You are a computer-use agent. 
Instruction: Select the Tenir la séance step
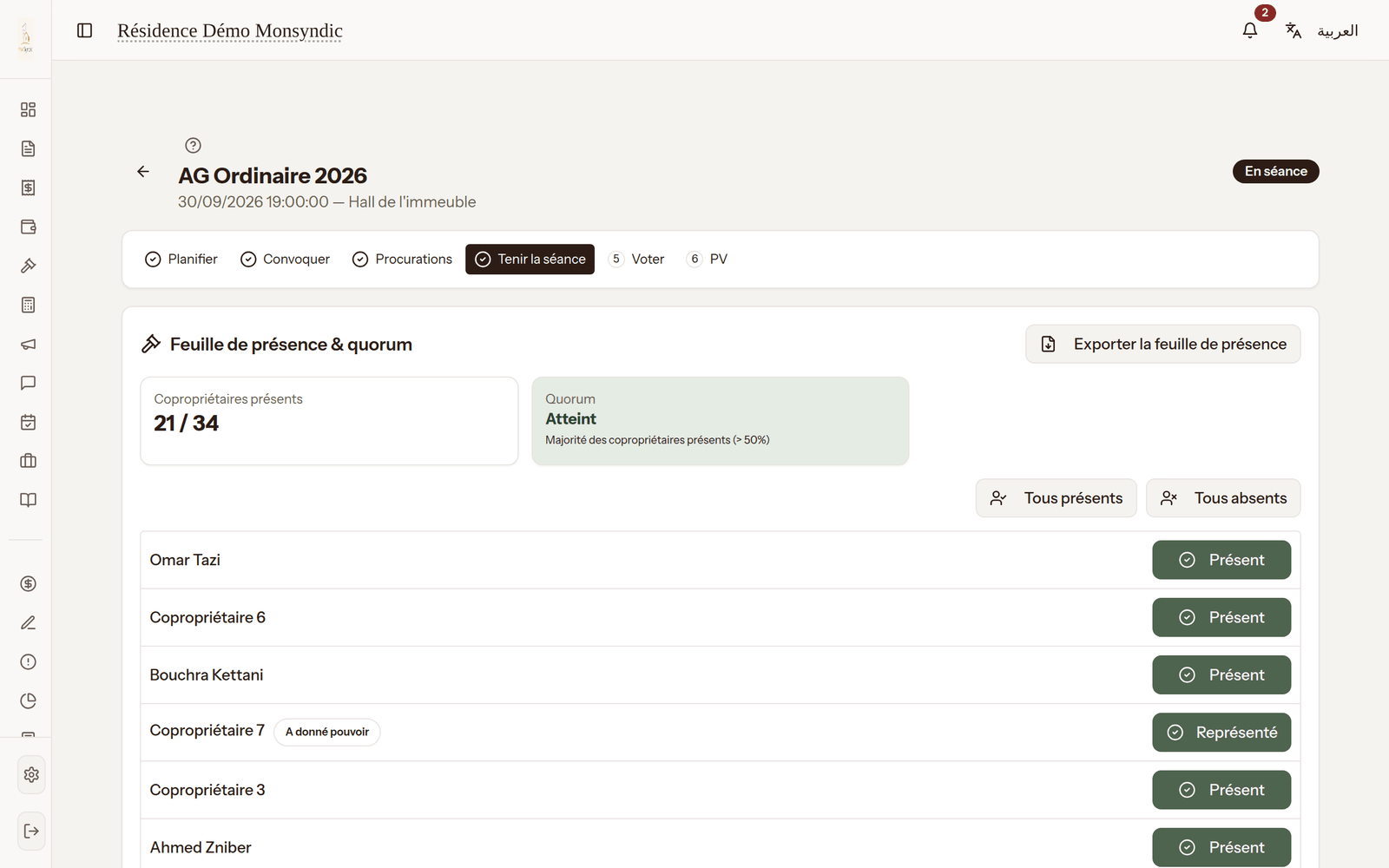point(530,259)
